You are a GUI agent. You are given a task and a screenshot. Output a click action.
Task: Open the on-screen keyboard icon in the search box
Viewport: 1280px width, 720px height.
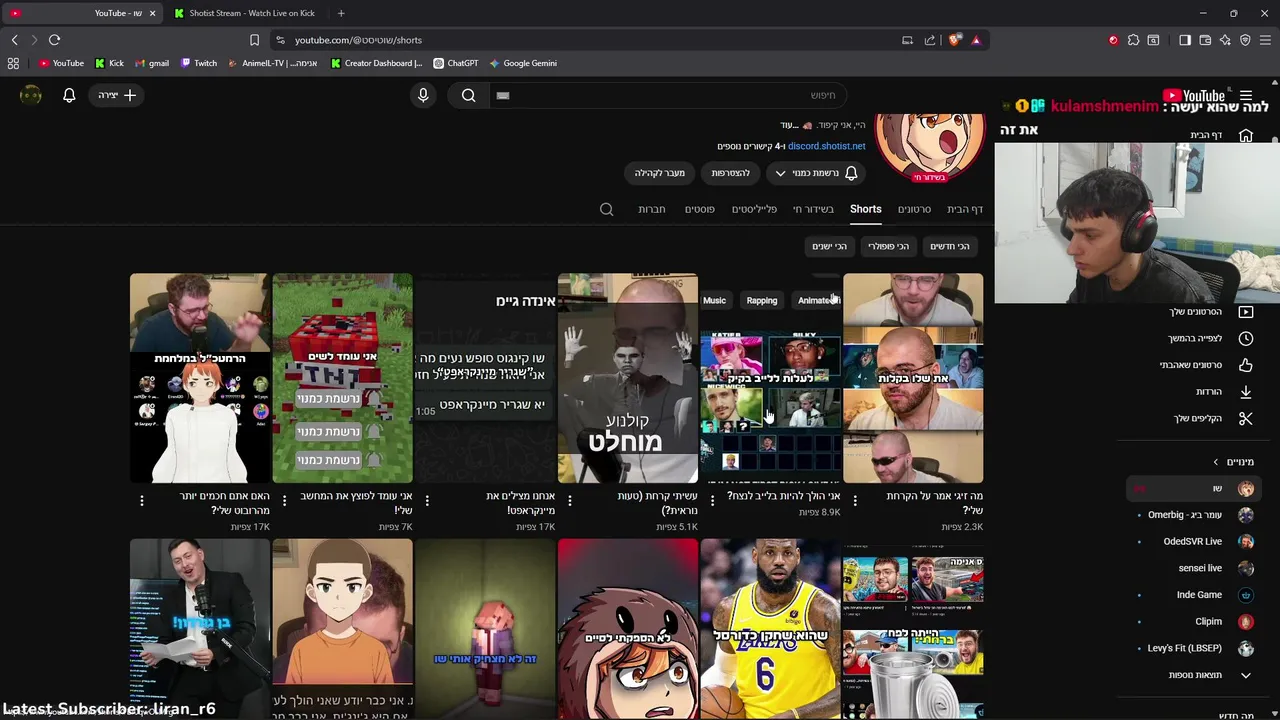[503, 95]
